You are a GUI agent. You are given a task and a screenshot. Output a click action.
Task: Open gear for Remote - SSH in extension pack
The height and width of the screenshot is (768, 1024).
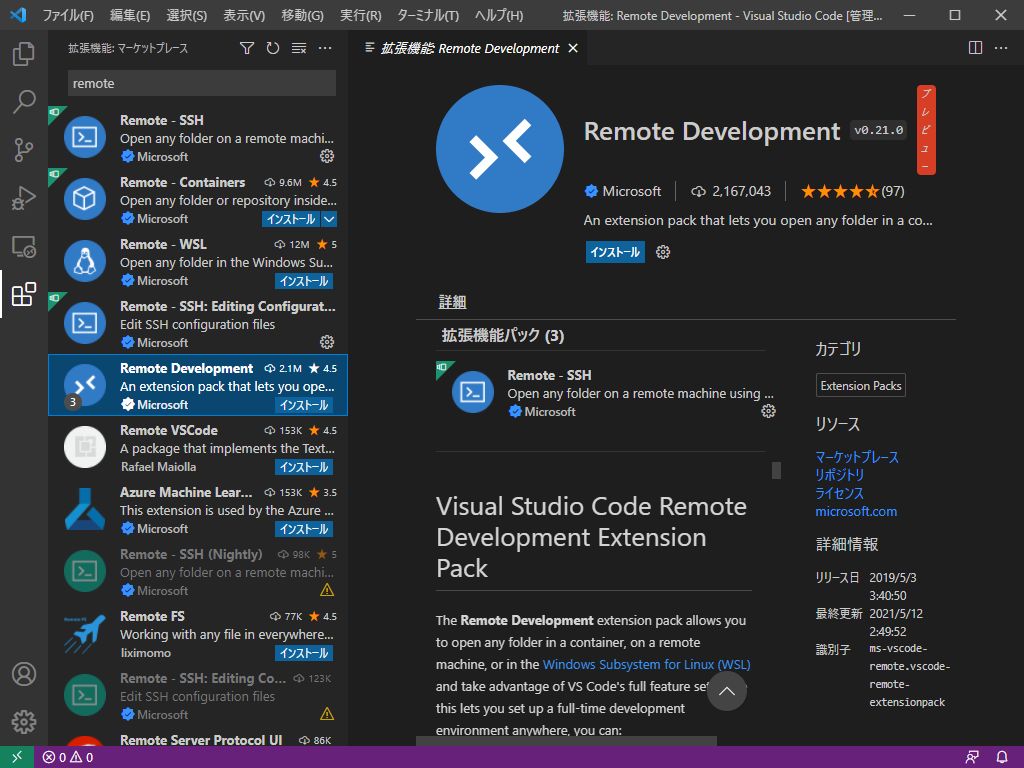(x=769, y=411)
